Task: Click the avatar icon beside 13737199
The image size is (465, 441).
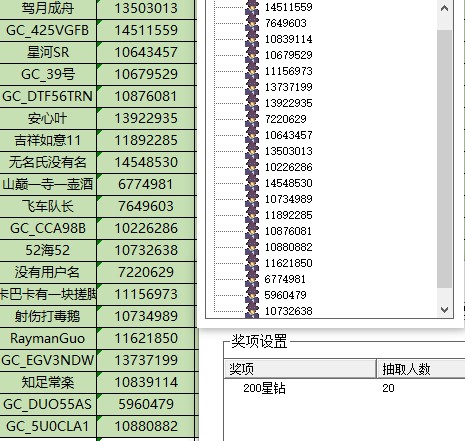Action: click(252, 87)
